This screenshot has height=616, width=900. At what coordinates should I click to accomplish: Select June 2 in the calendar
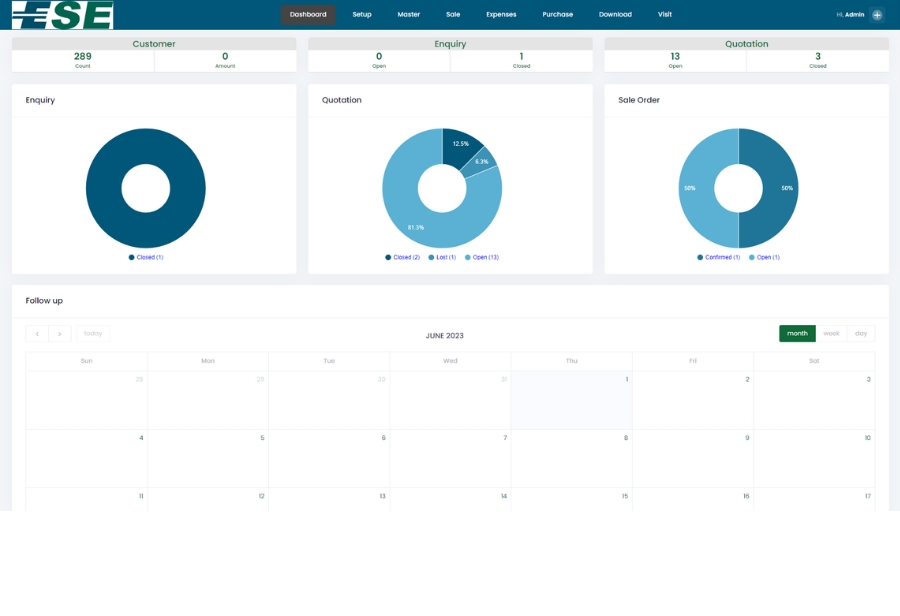(x=693, y=400)
